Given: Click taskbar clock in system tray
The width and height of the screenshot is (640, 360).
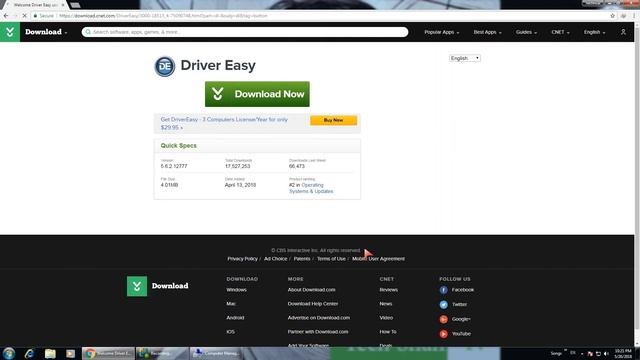Looking at the screenshot, I should (x=623, y=353).
